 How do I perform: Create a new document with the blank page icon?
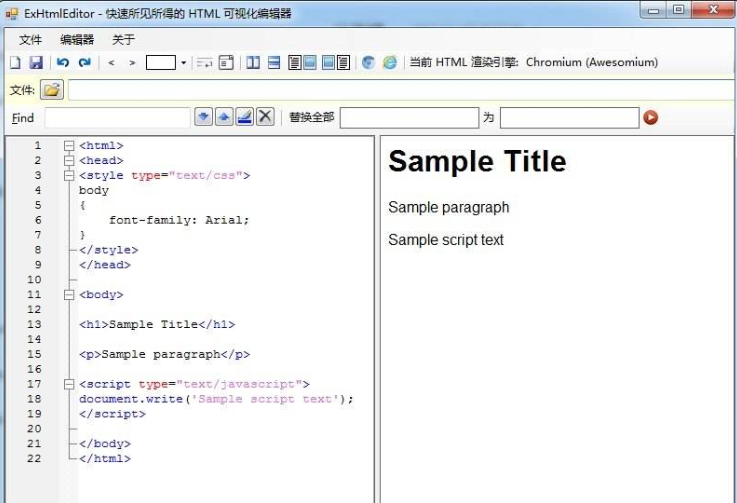tap(15, 63)
